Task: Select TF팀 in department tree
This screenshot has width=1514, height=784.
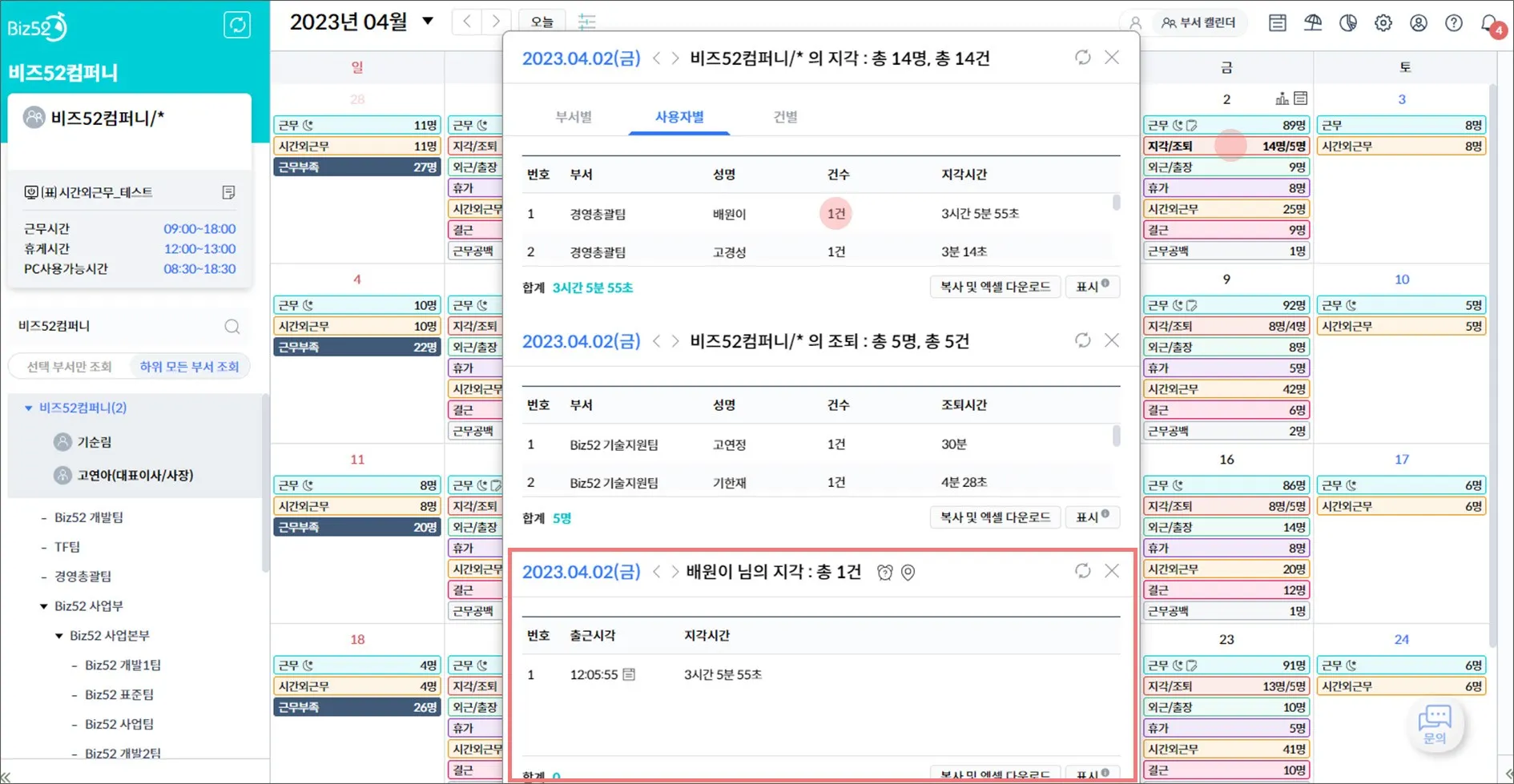Action: 67,547
